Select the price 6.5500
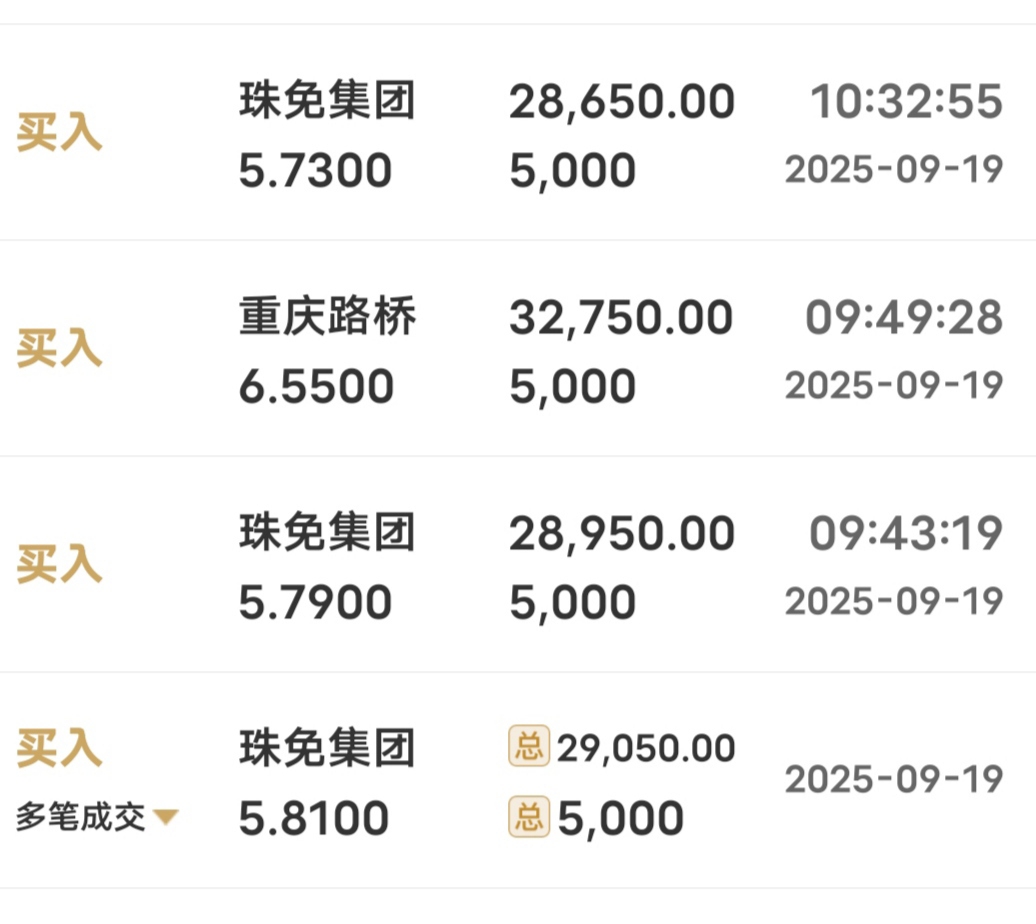Viewport: 1036px width, 924px height. tap(316, 386)
